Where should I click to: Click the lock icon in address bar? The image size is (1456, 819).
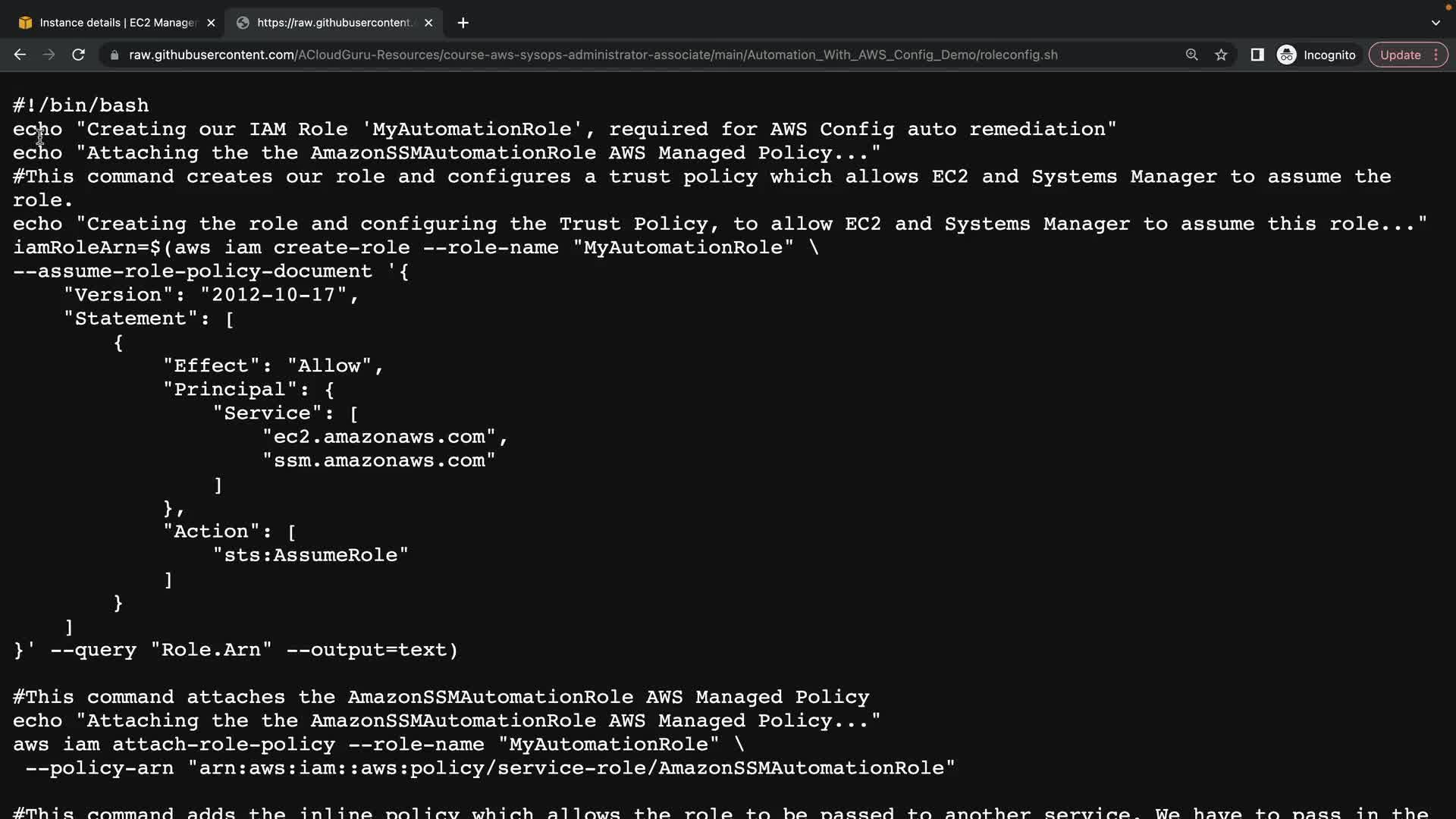point(115,55)
